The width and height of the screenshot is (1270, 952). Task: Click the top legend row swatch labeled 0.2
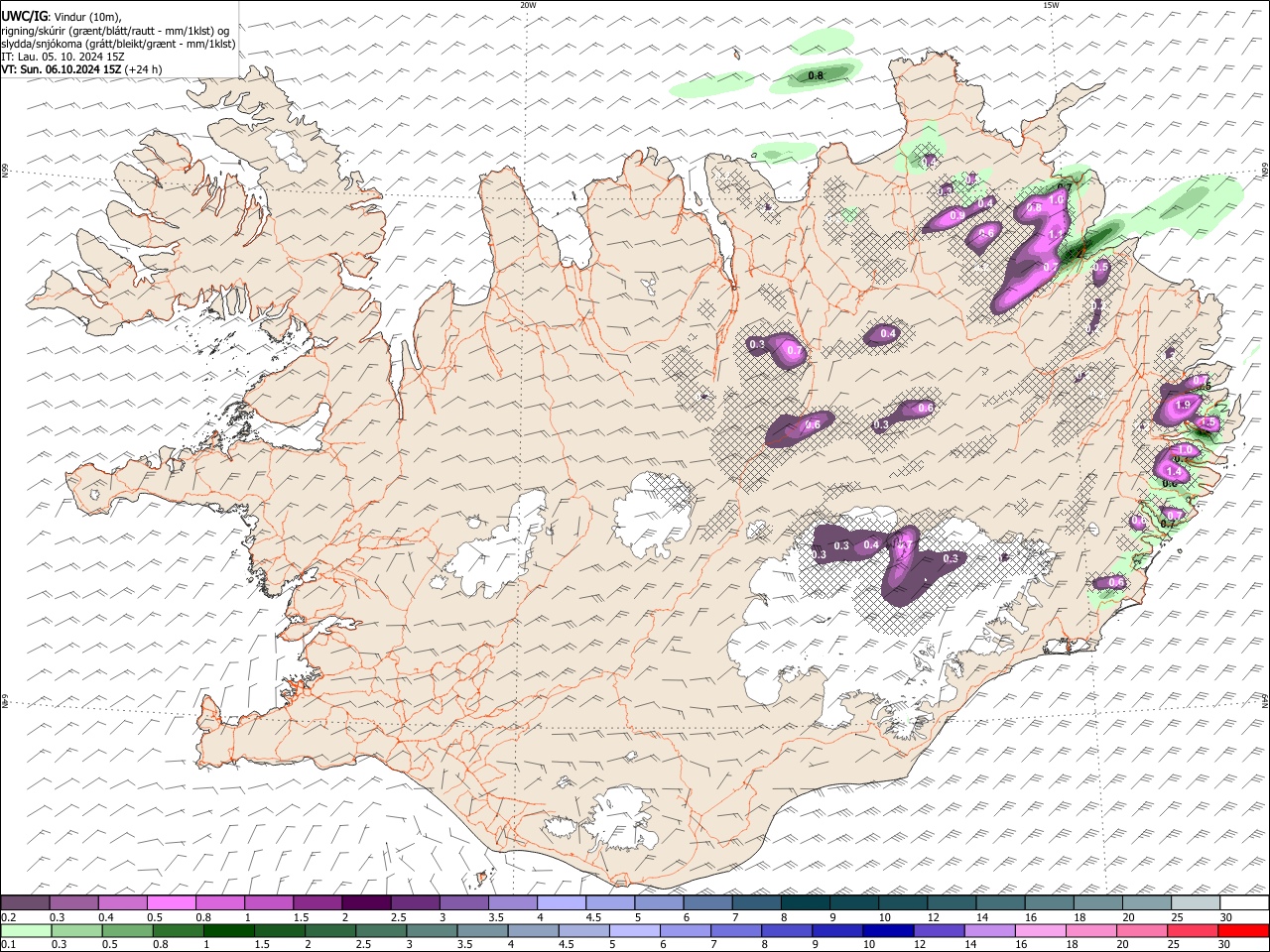[25, 903]
